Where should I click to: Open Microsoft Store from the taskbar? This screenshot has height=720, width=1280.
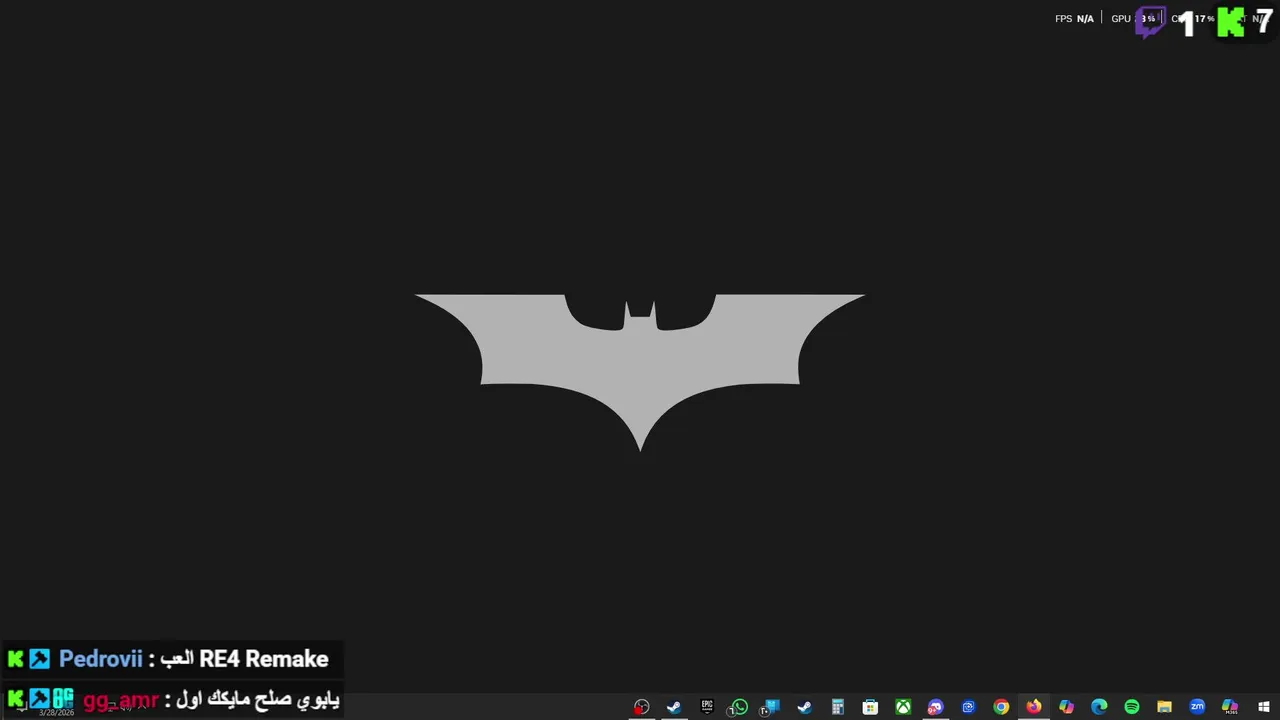pyautogui.click(x=870, y=707)
